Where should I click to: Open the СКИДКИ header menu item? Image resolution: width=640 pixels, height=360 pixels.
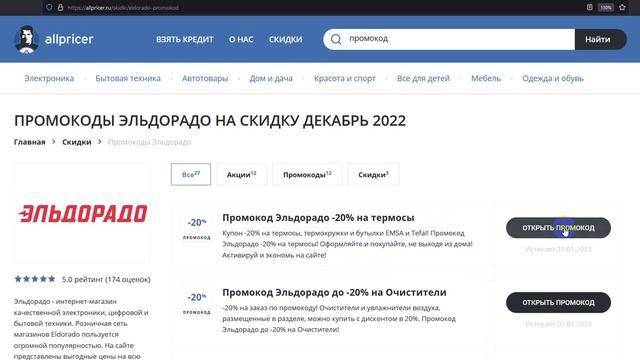pos(285,39)
